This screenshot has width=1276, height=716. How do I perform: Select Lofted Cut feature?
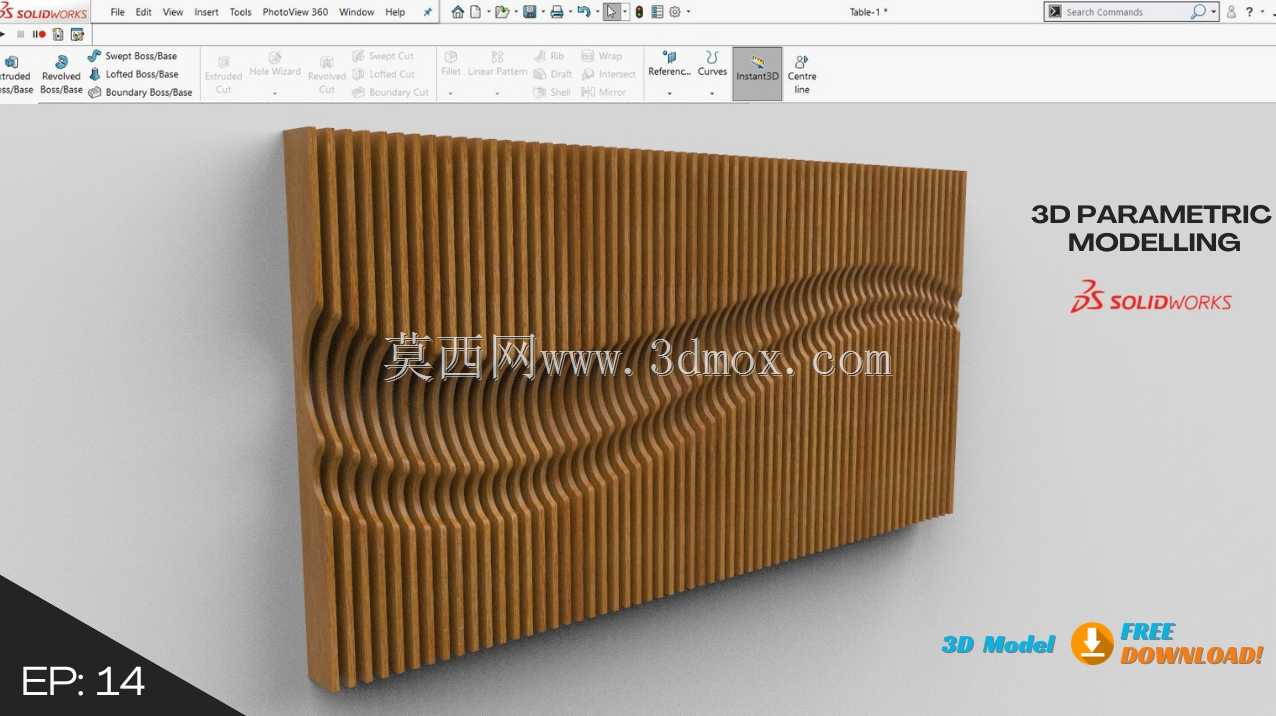tap(383, 74)
